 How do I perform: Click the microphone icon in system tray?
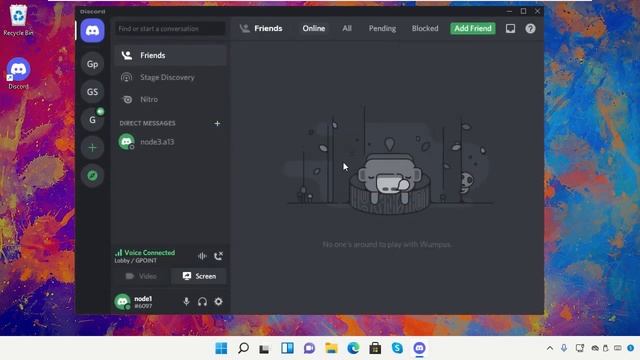click(564, 348)
